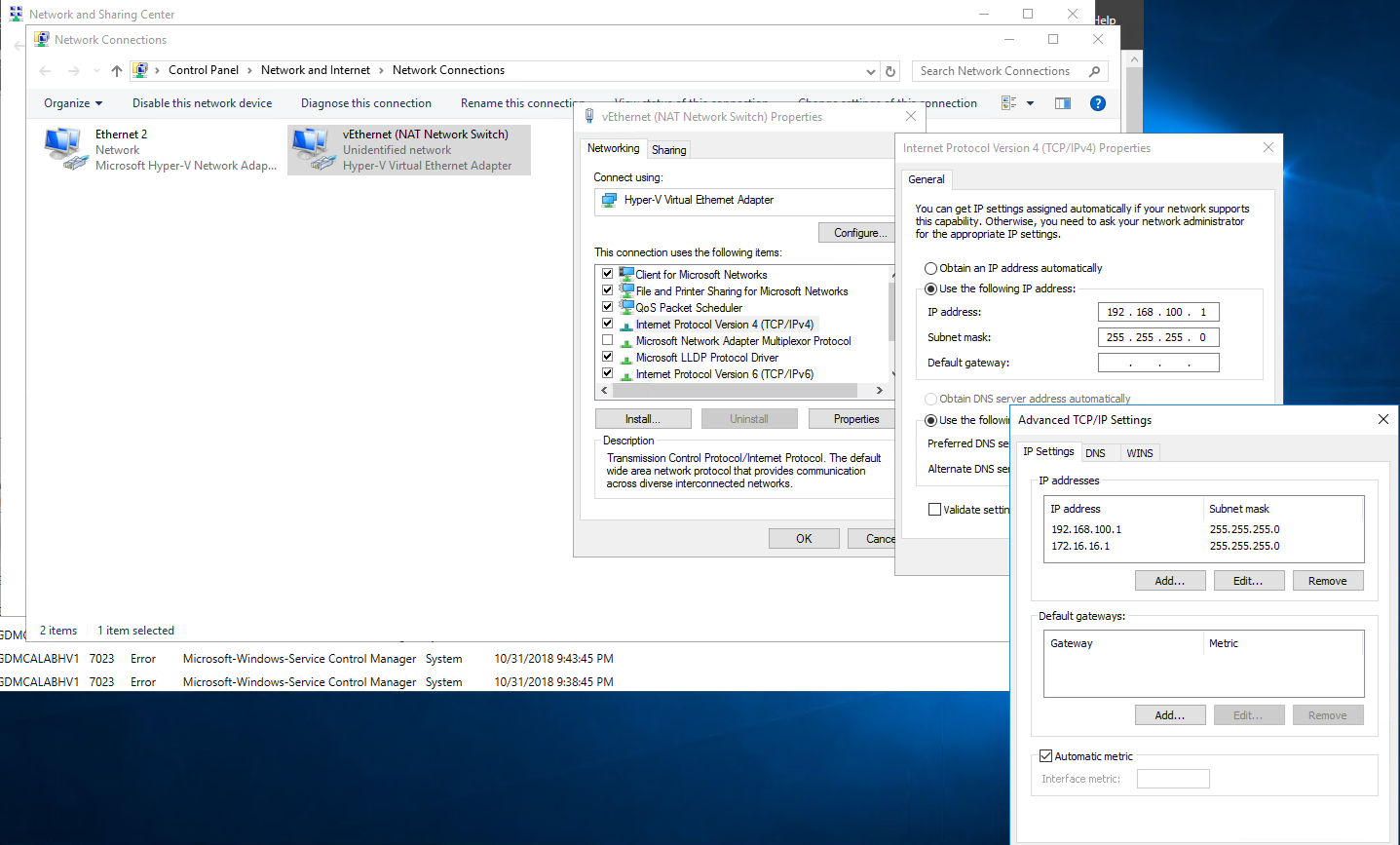Uncheck Internet Protocol Version 6 checkbox
1400x845 pixels.
[608, 373]
